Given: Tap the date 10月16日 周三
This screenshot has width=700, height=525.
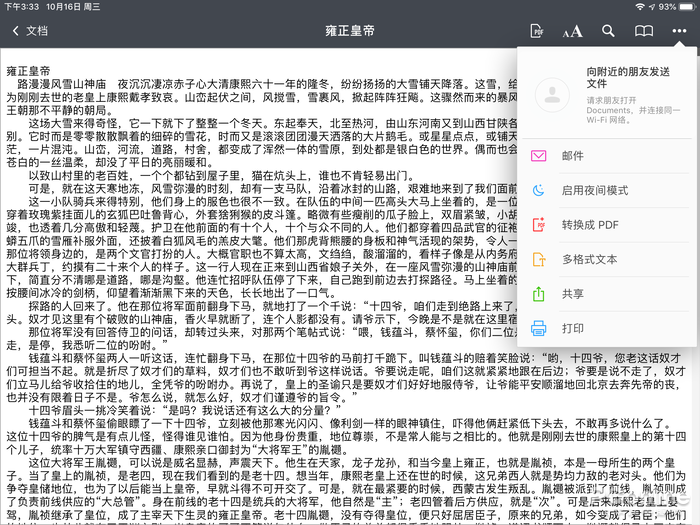Looking at the screenshot, I should (73, 7).
